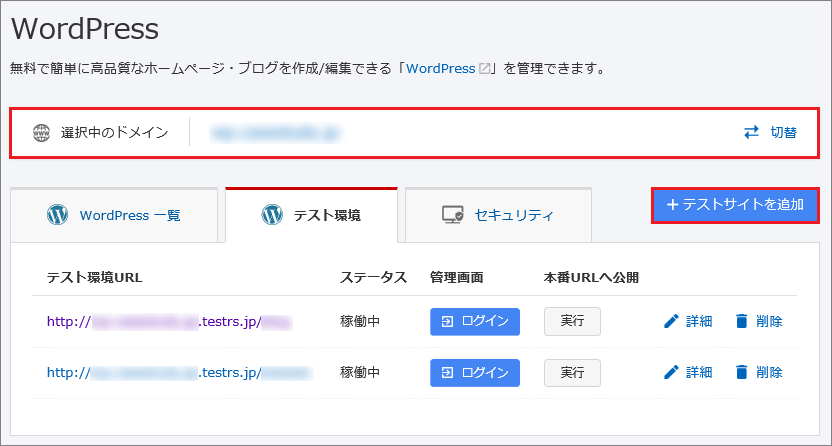Click the 稼働中 status in first row
Image resolution: width=832 pixels, height=446 pixels.
[360, 321]
